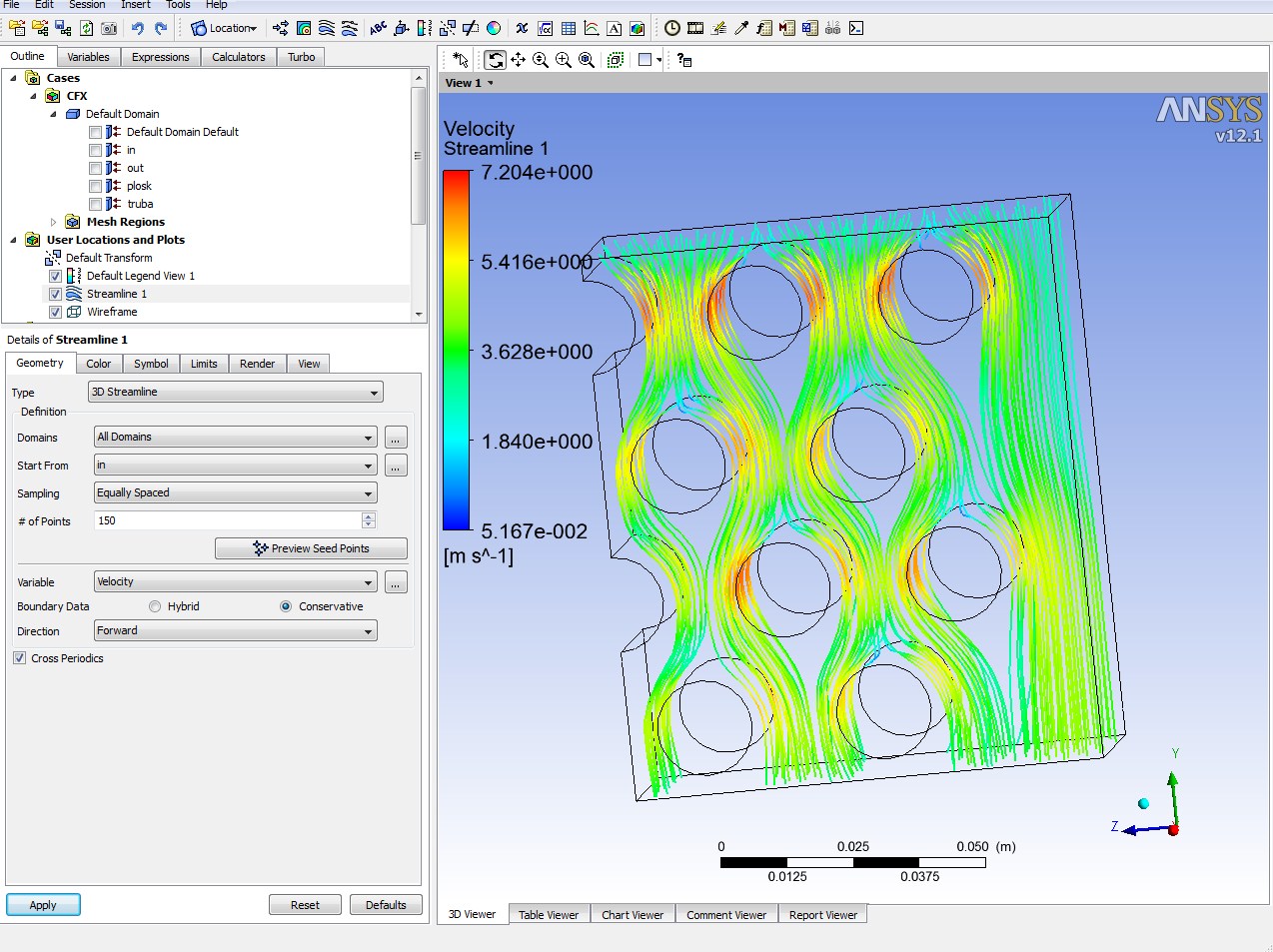1273x952 pixels.
Task: Click the Defaults button
Action: (386, 905)
